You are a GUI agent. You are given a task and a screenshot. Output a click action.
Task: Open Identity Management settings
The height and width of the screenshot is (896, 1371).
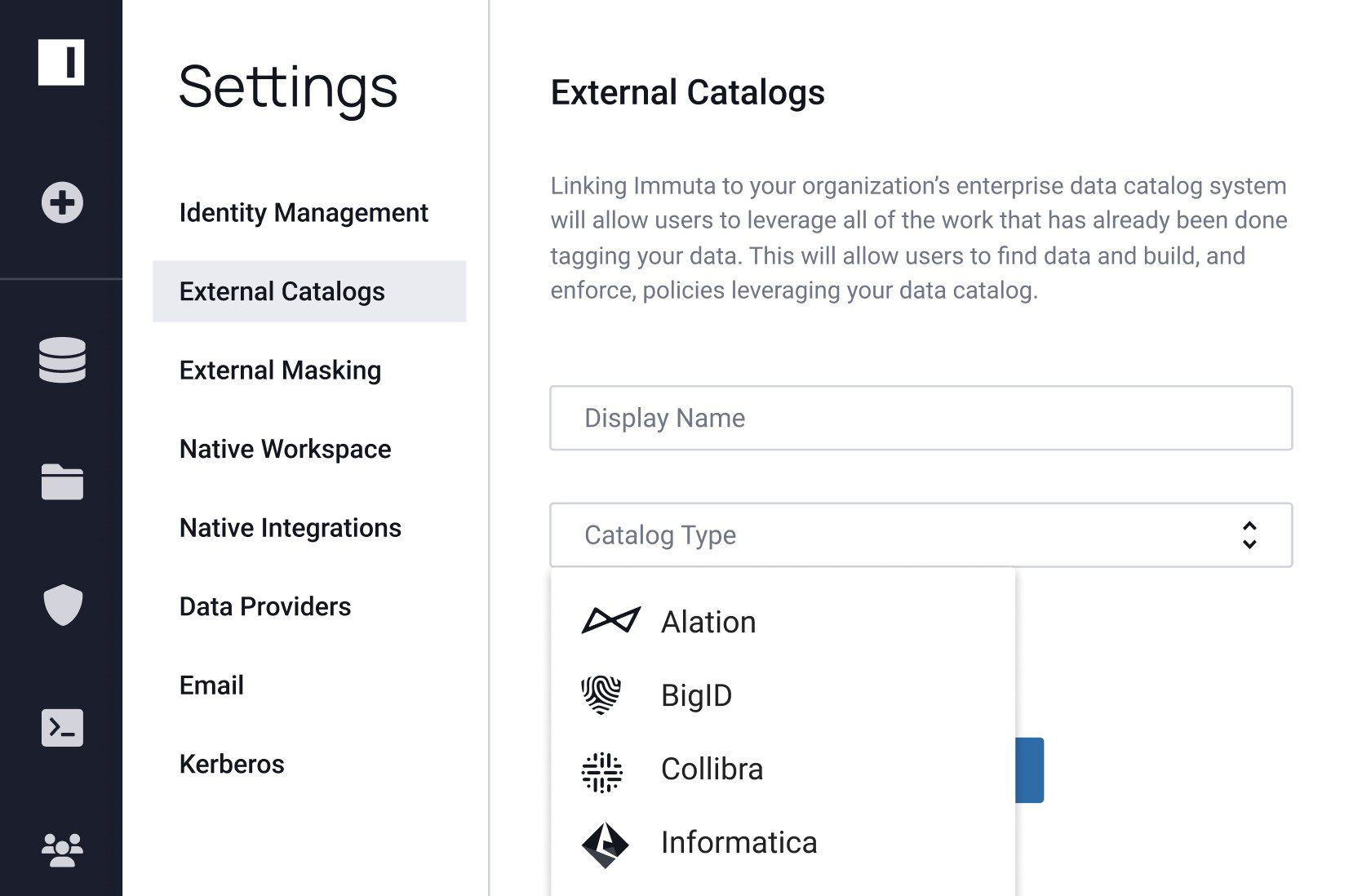pos(304,212)
